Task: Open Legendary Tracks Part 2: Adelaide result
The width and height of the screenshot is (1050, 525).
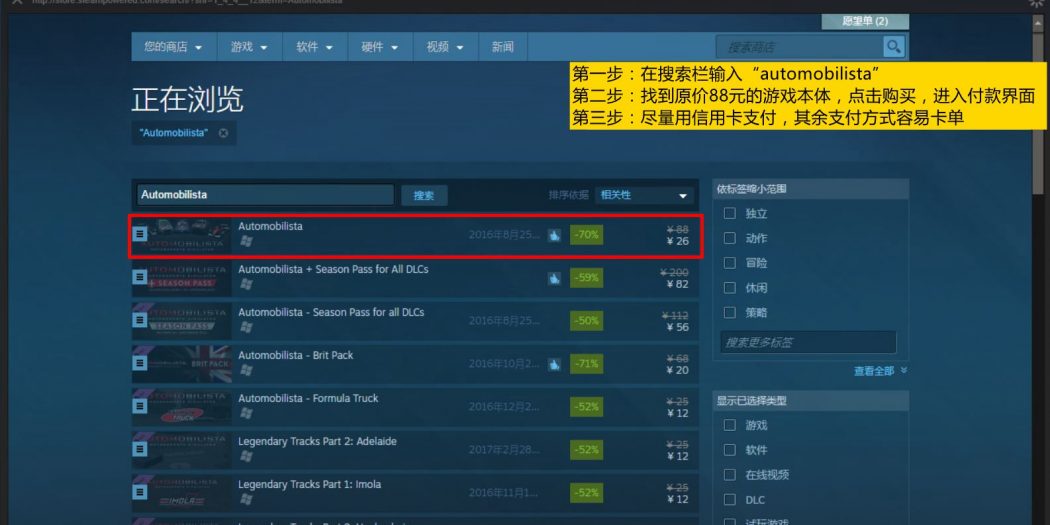Action: pyautogui.click(x=317, y=441)
